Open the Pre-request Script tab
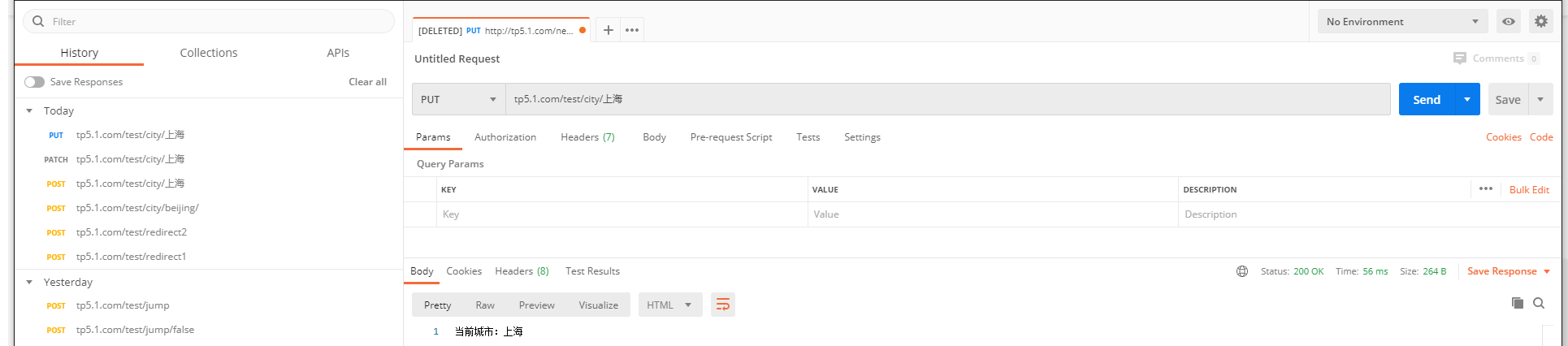The height and width of the screenshot is (346, 1568). click(731, 137)
